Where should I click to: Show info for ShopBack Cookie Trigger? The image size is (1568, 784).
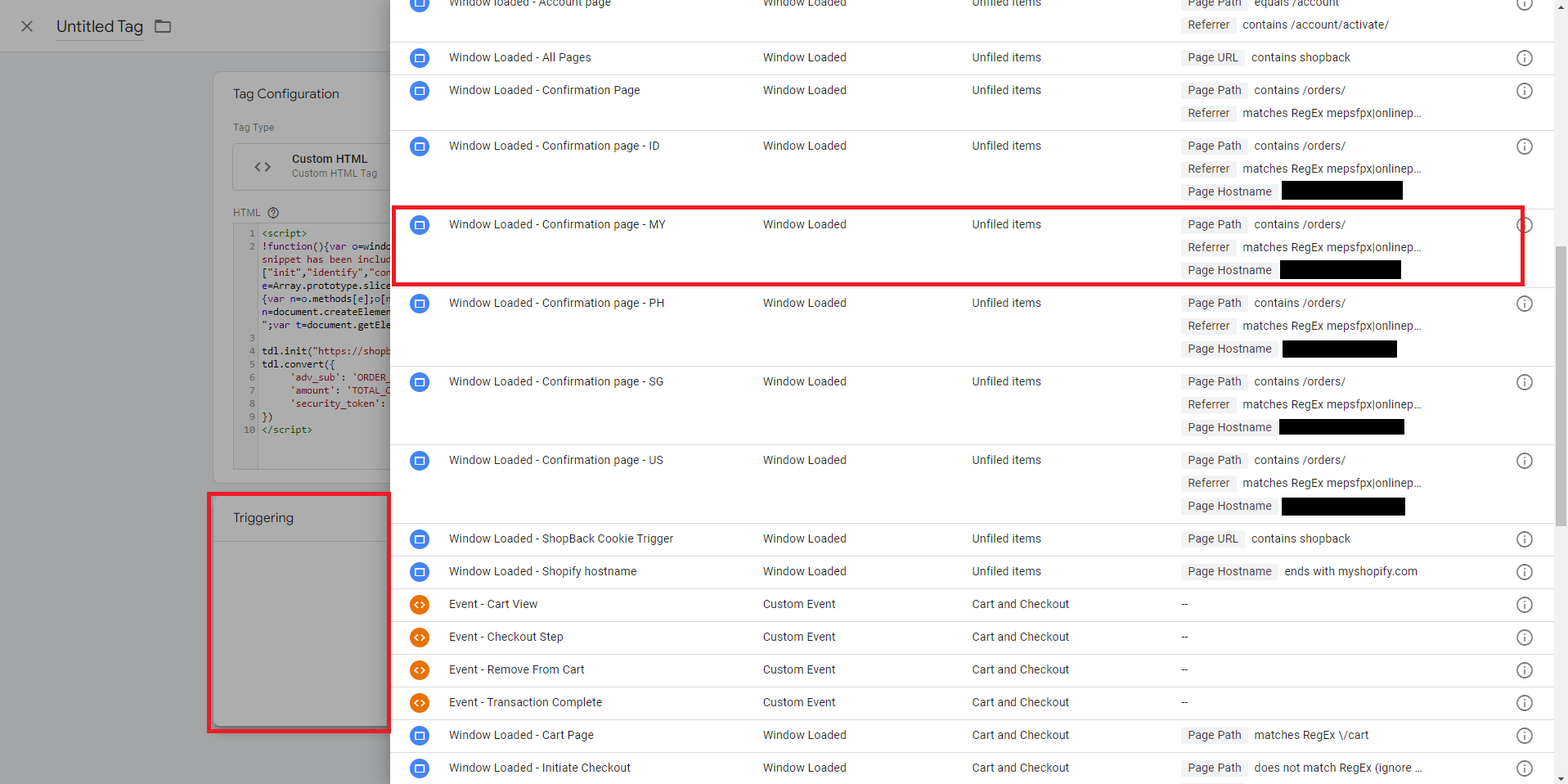point(1525,539)
